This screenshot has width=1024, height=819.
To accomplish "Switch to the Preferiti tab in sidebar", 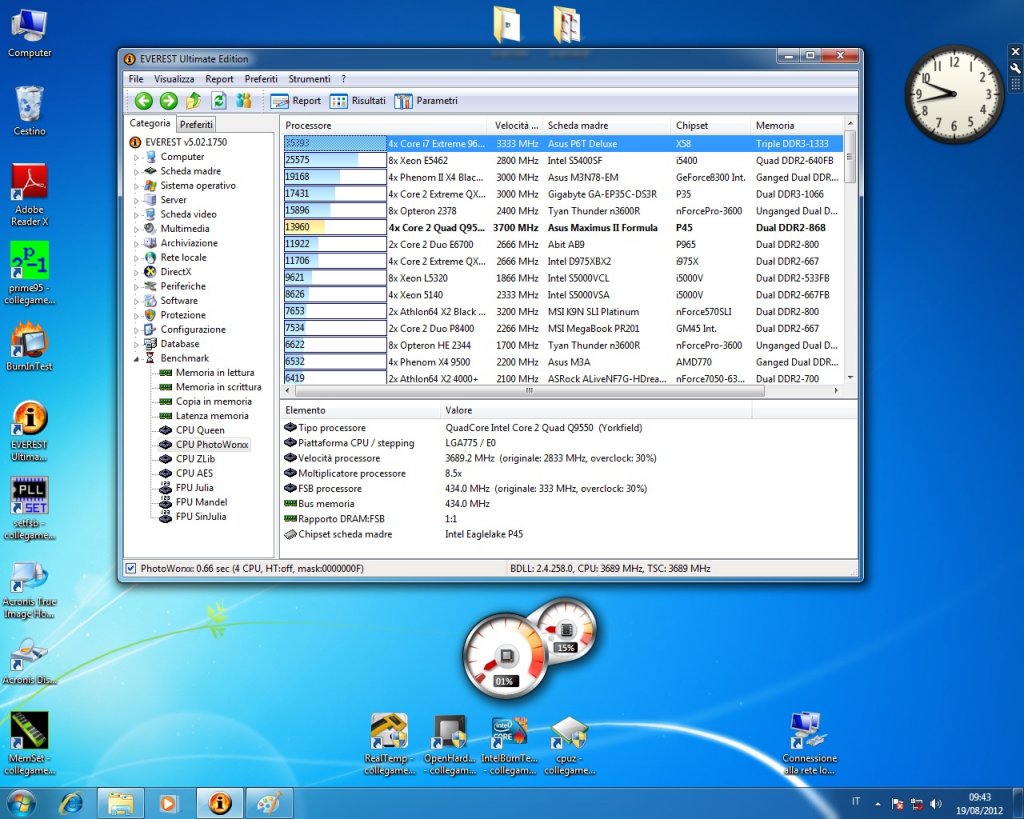I will [x=196, y=124].
